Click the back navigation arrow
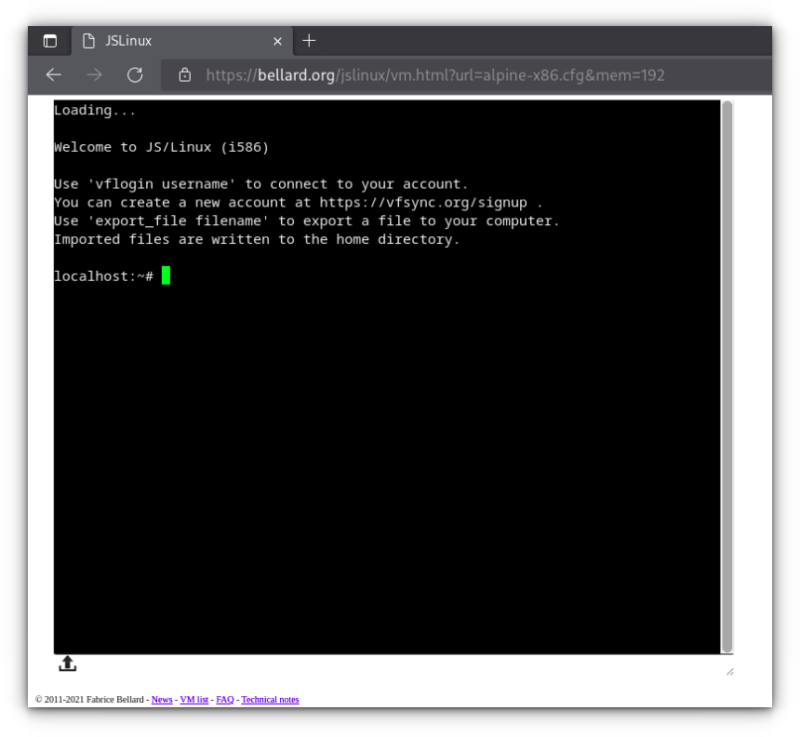Viewport: 800px width, 737px height. point(53,75)
